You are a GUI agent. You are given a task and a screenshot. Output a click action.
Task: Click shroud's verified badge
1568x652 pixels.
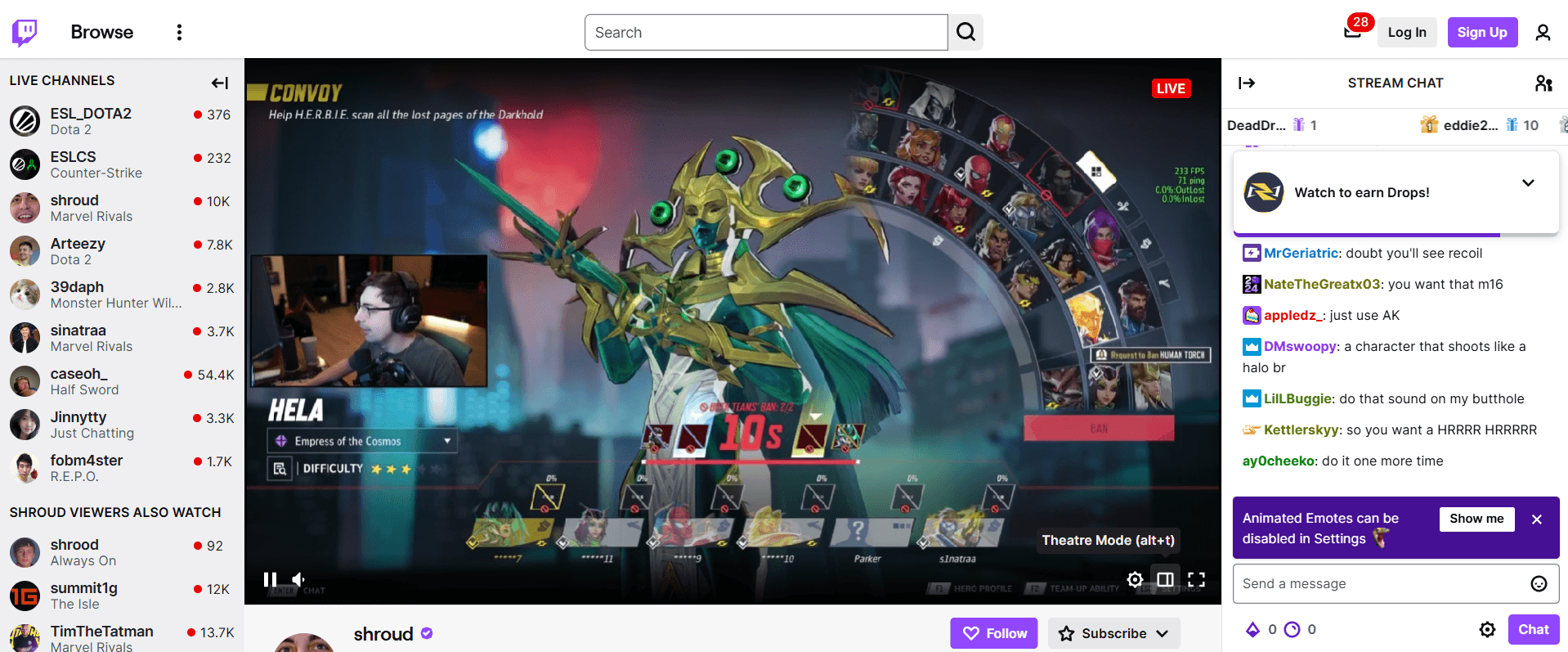click(x=427, y=633)
